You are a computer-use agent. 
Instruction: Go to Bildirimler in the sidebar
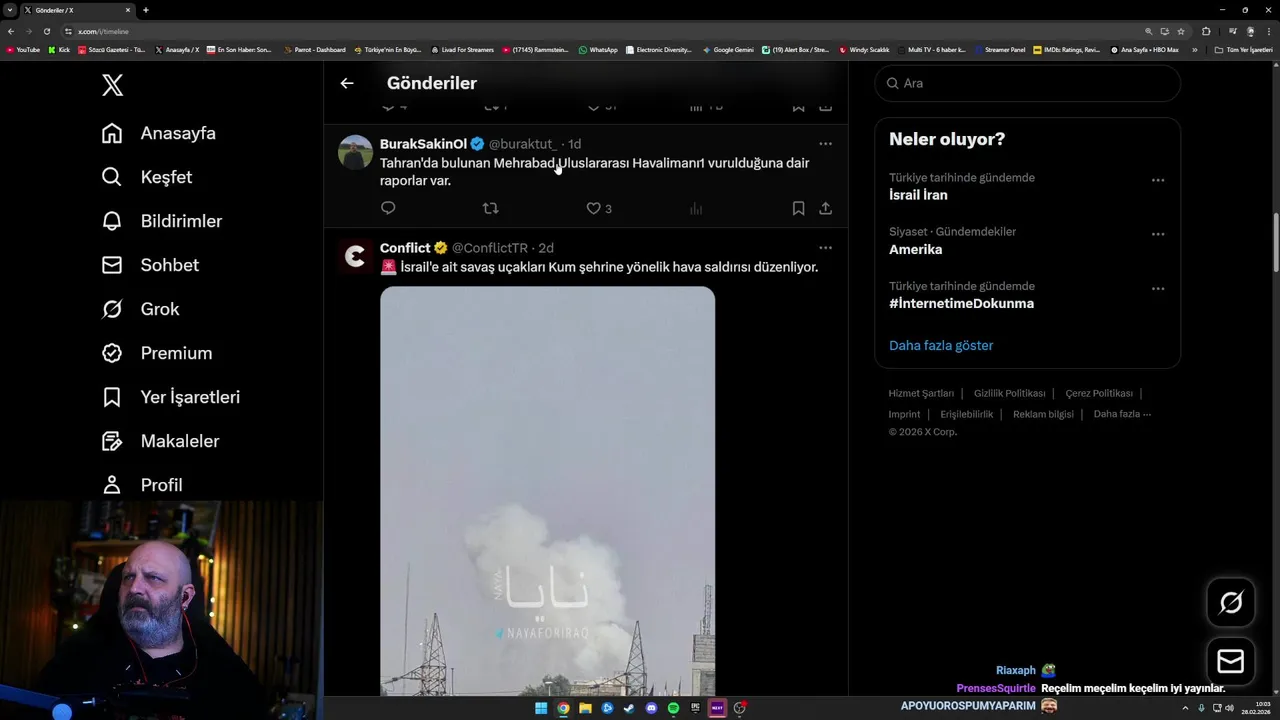click(x=162, y=221)
